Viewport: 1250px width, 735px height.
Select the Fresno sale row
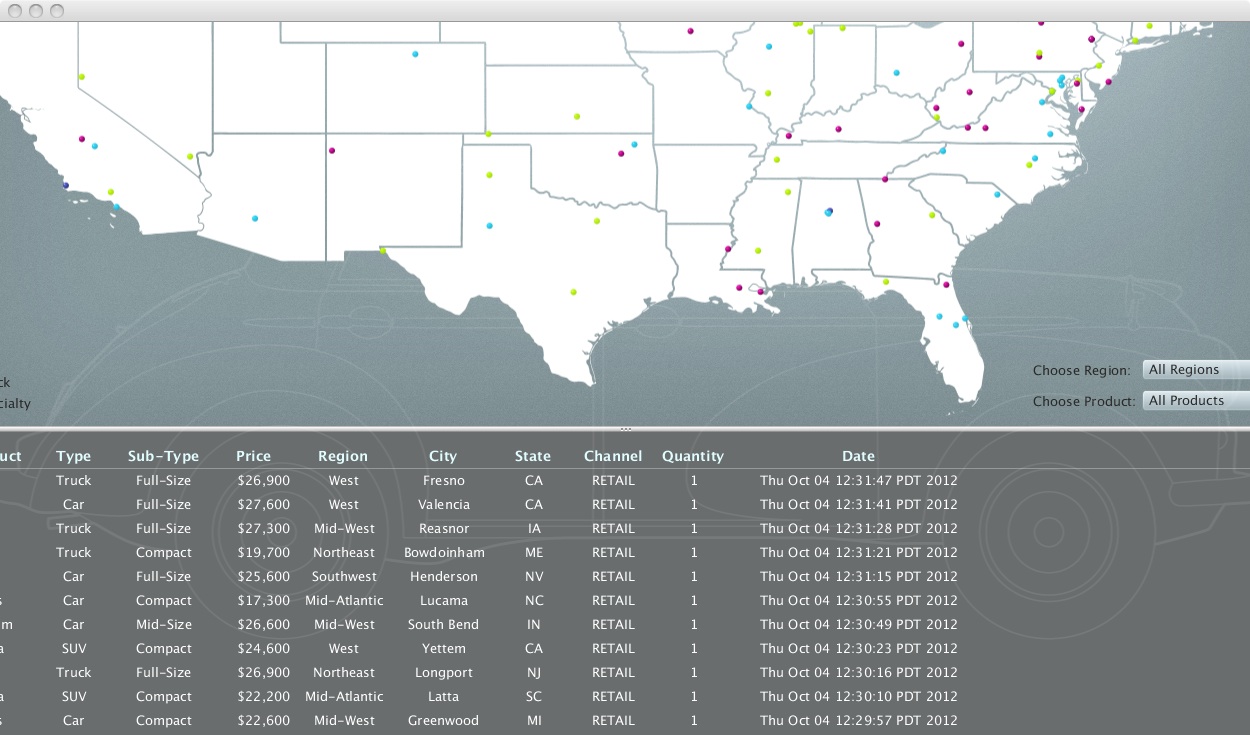point(443,481)
